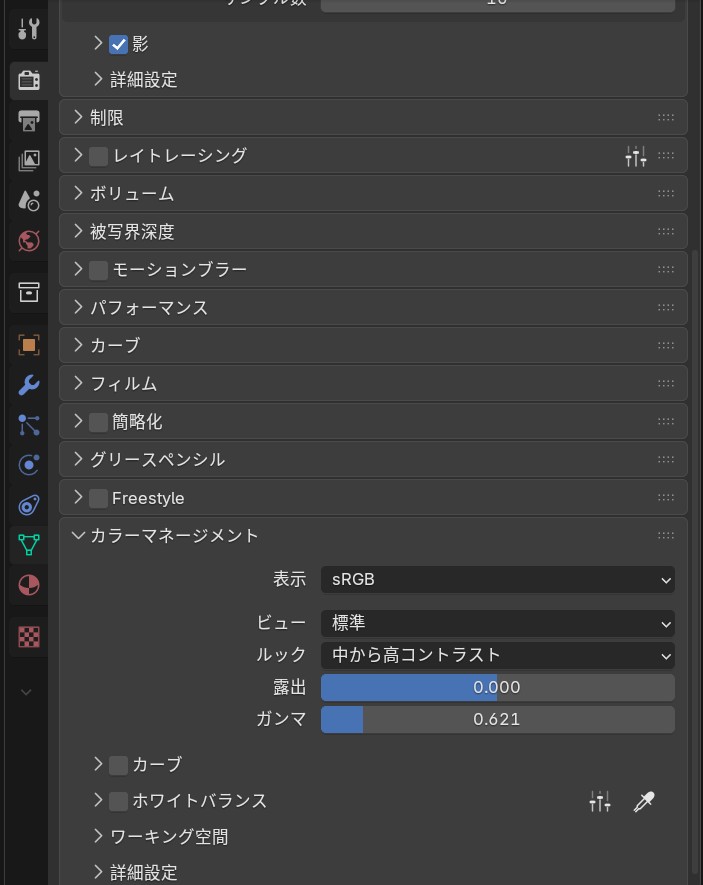Enable the モーションブラー checkbox
Viewport: 703px width, 885px height.
coord(98,270)
